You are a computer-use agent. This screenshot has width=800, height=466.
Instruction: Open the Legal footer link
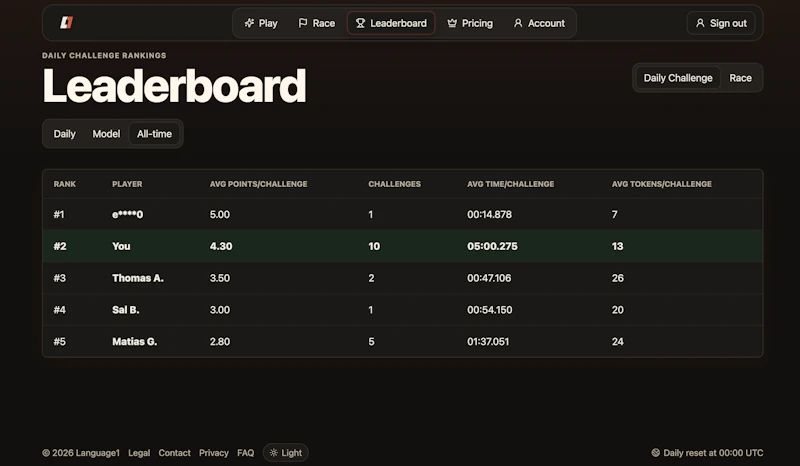coord(139,453)
